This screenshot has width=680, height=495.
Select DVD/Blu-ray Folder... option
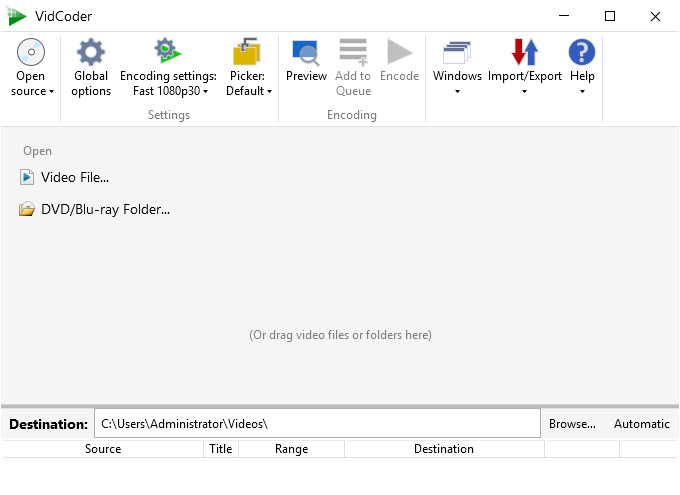point(105,210)
